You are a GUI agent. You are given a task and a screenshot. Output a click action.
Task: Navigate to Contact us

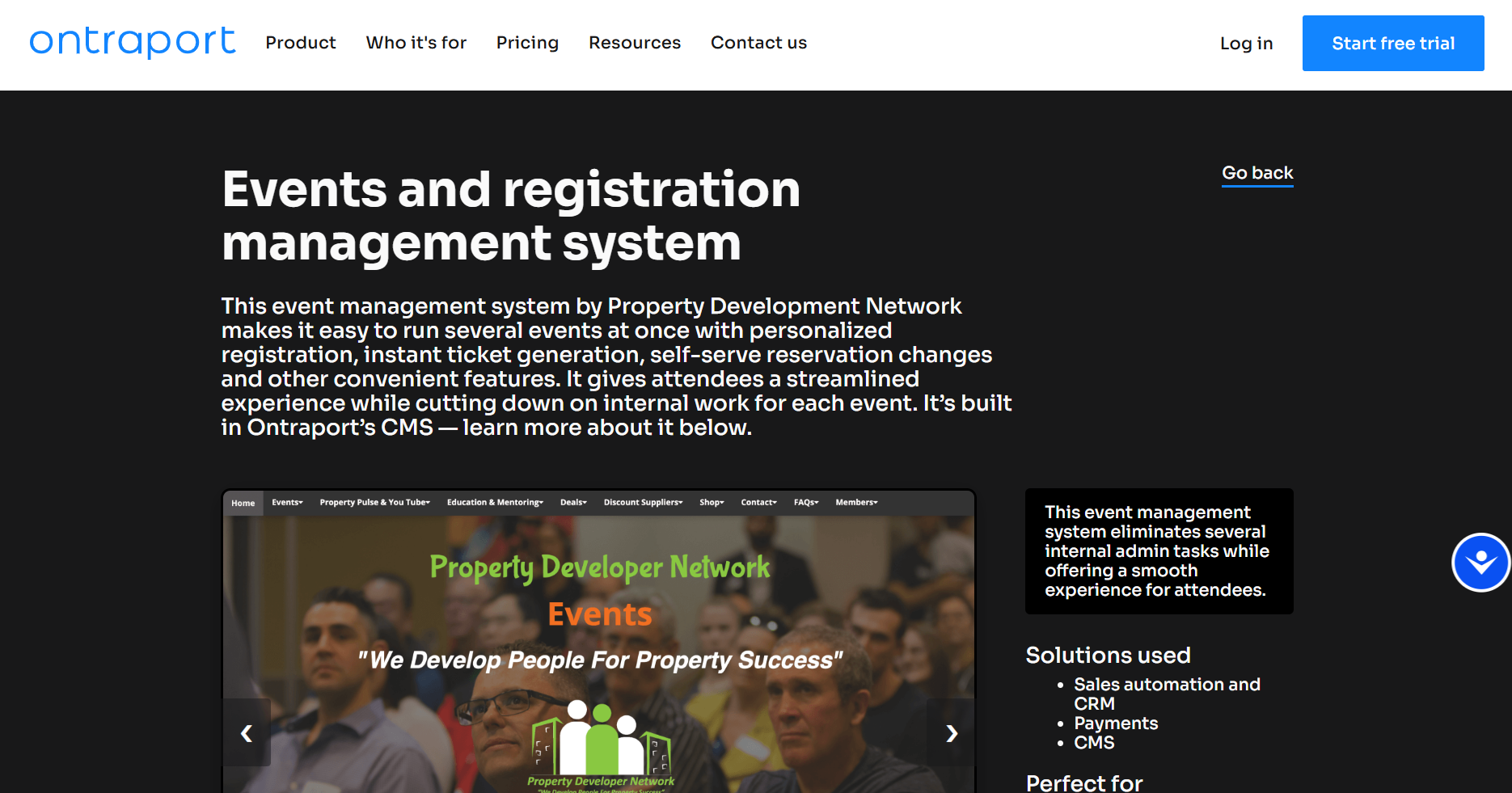(x=758, y=43)
